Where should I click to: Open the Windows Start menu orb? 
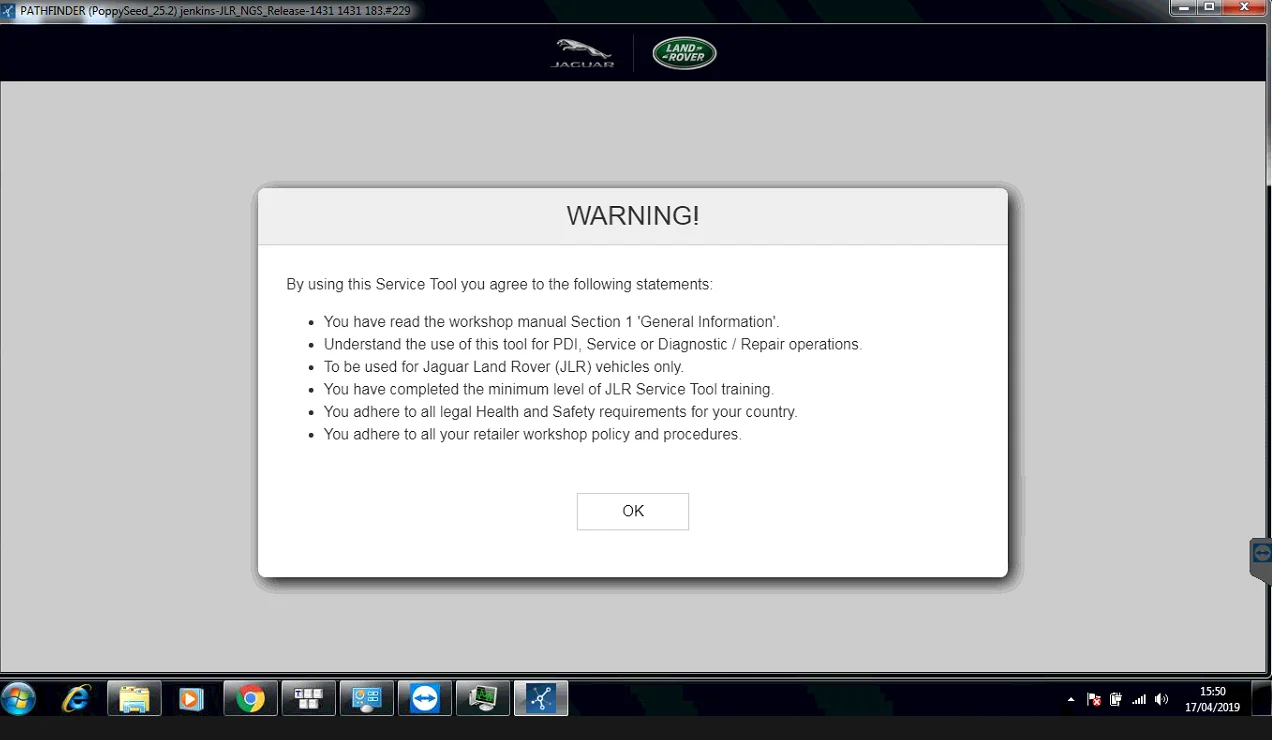[19, 698]
